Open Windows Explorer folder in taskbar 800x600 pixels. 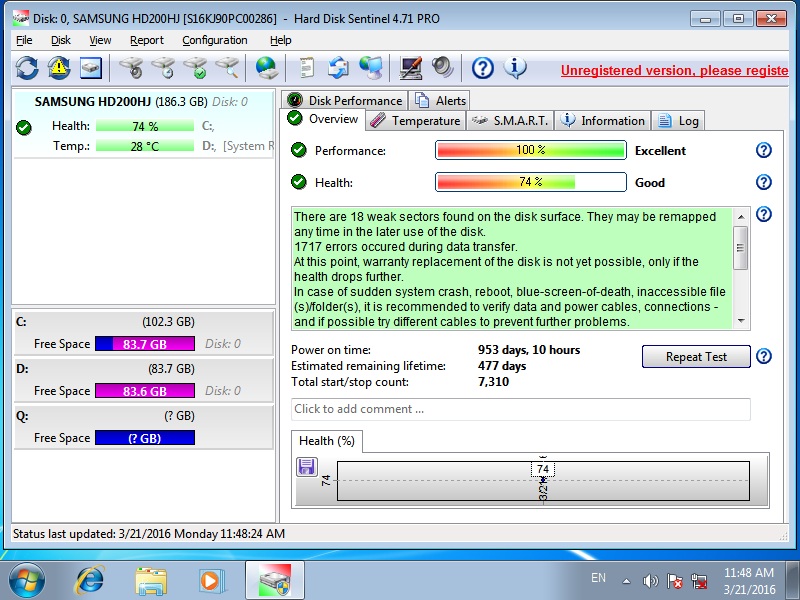(x=151, y=581)
